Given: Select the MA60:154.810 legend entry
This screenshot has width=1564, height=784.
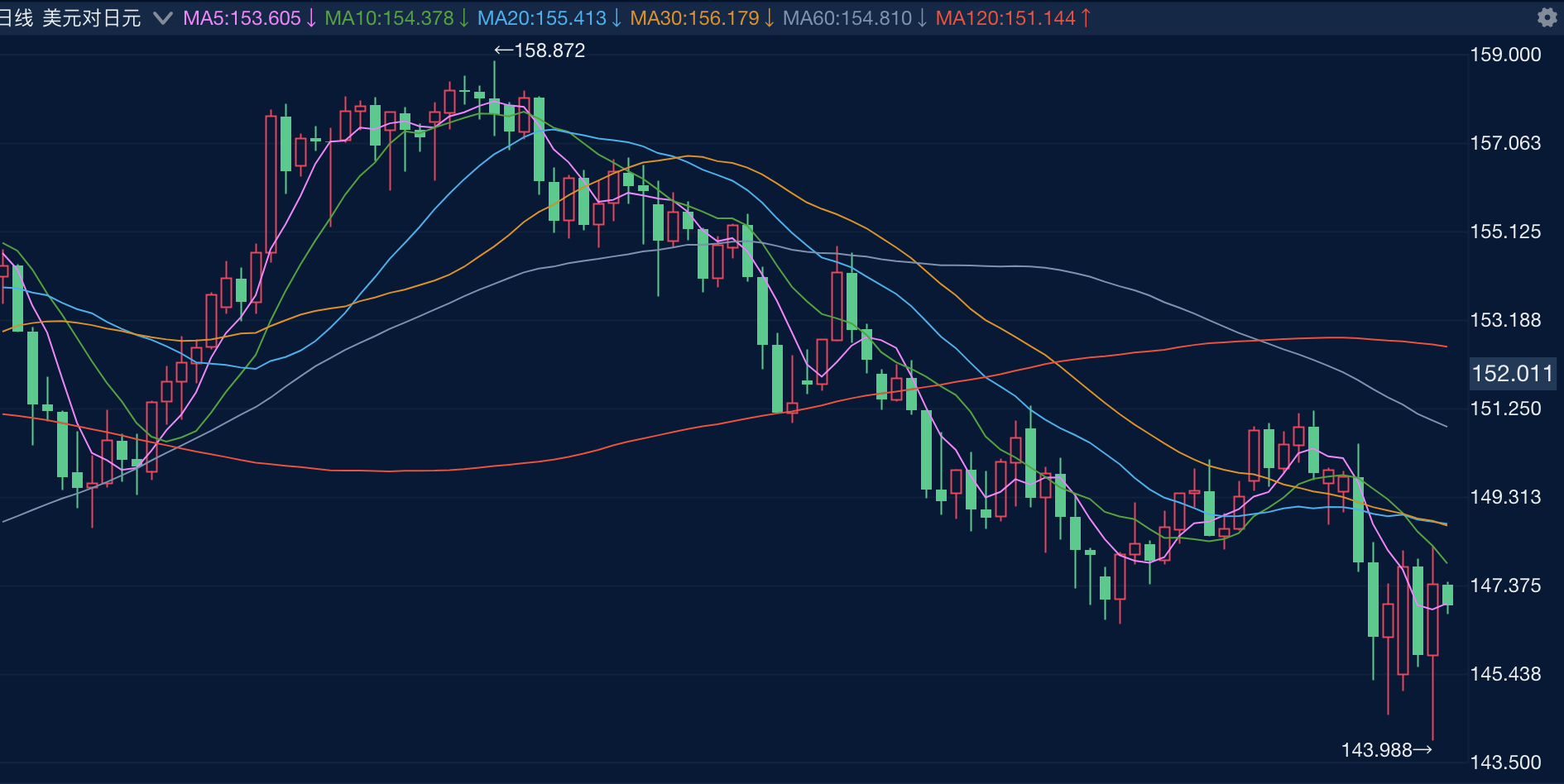Looking at the screenshot, I should pyautogui.click(x=847, y=18).
